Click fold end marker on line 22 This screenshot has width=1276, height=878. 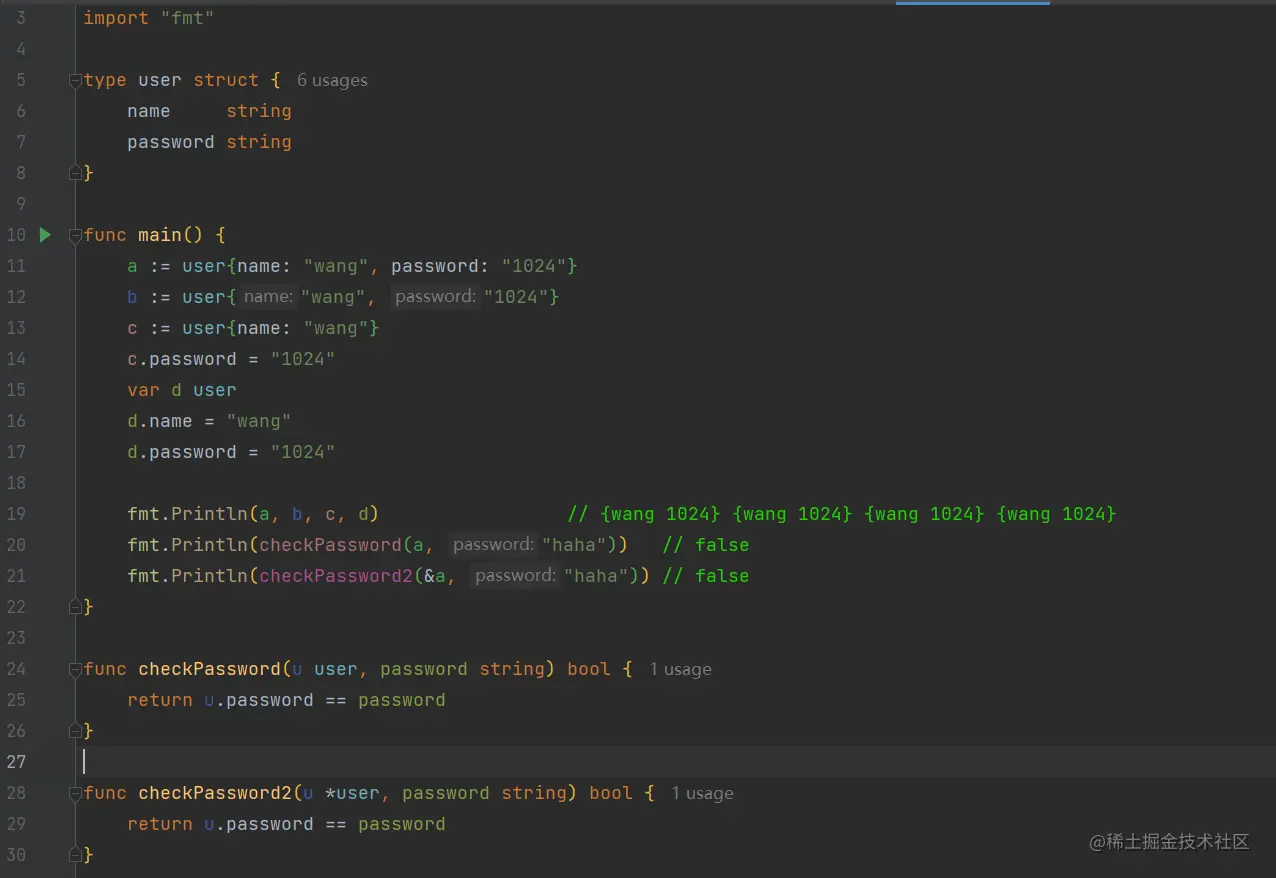75,607
